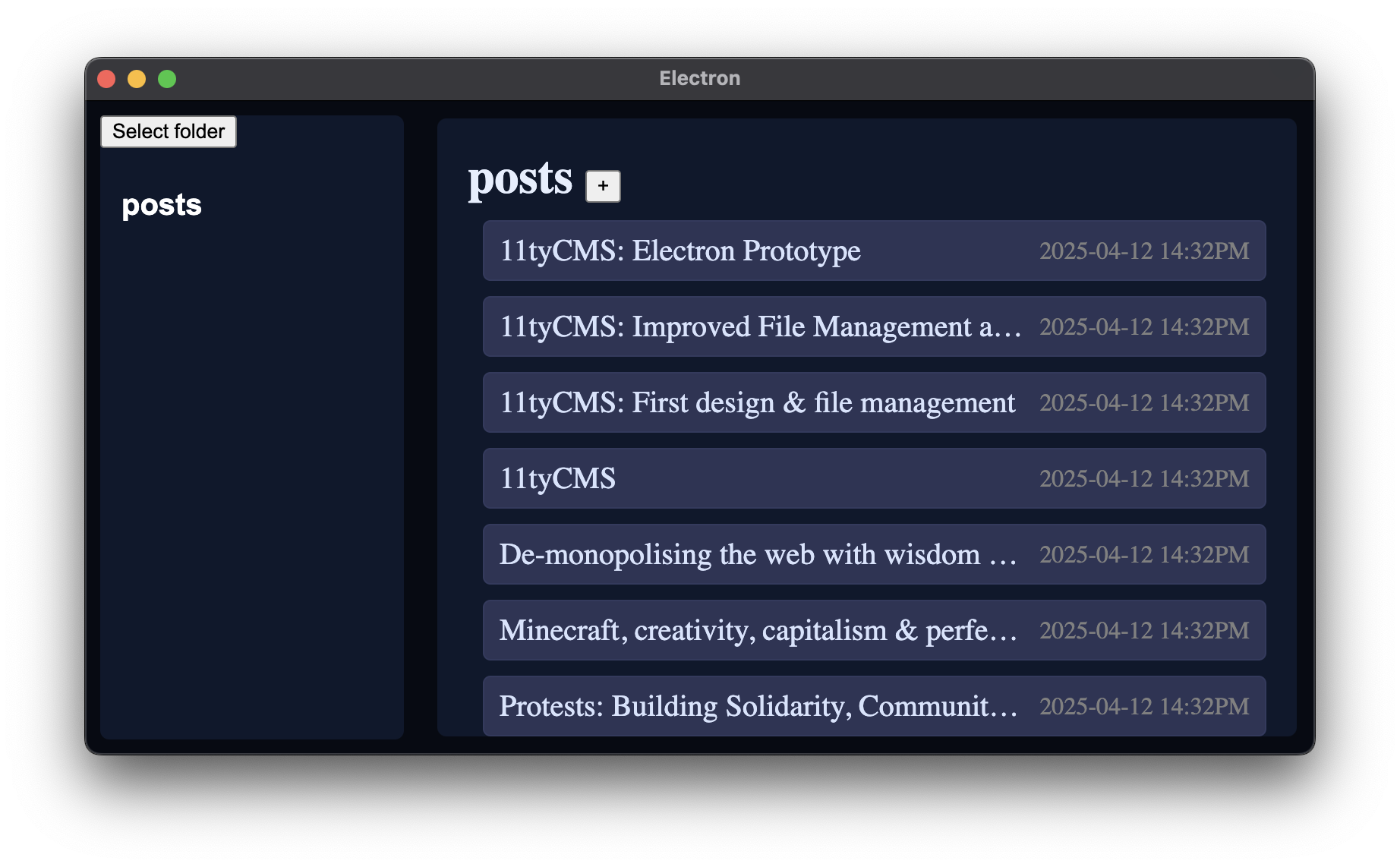Maximize the Electron window with green button
The height and width of the screenshot is (867, 1400).
pos(167,79)
